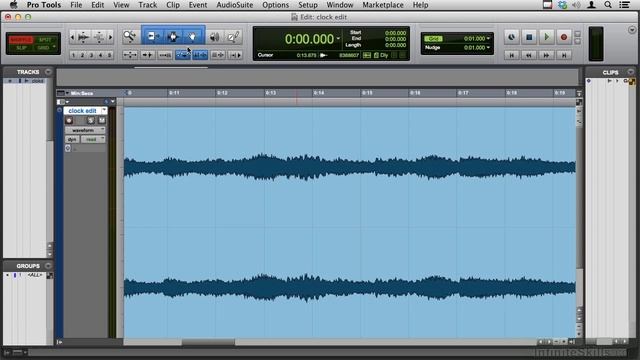Open Notification Center list icon
The height and width of the screenshot is (360, 640).
pos(624,5)
